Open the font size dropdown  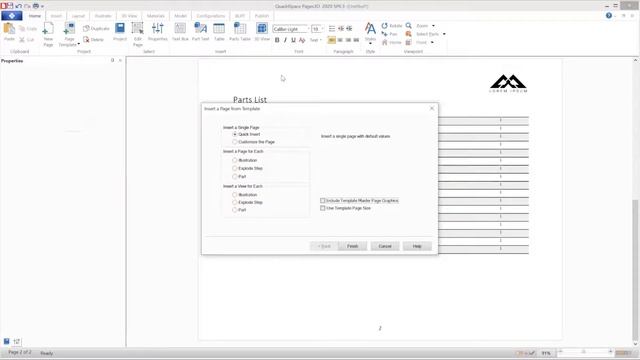pos(322,29)
